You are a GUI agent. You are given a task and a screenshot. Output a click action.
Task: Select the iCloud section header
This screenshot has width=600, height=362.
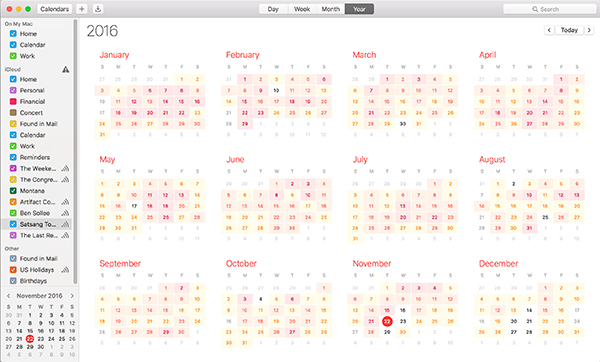pos(13,69)
